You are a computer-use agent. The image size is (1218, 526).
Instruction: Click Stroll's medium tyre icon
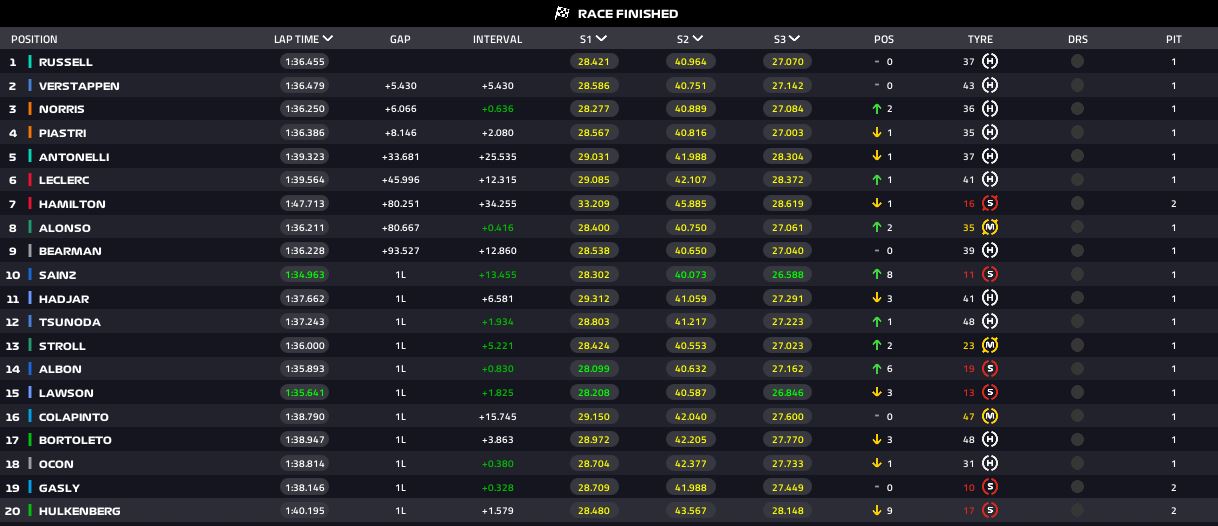coord(990,346)
